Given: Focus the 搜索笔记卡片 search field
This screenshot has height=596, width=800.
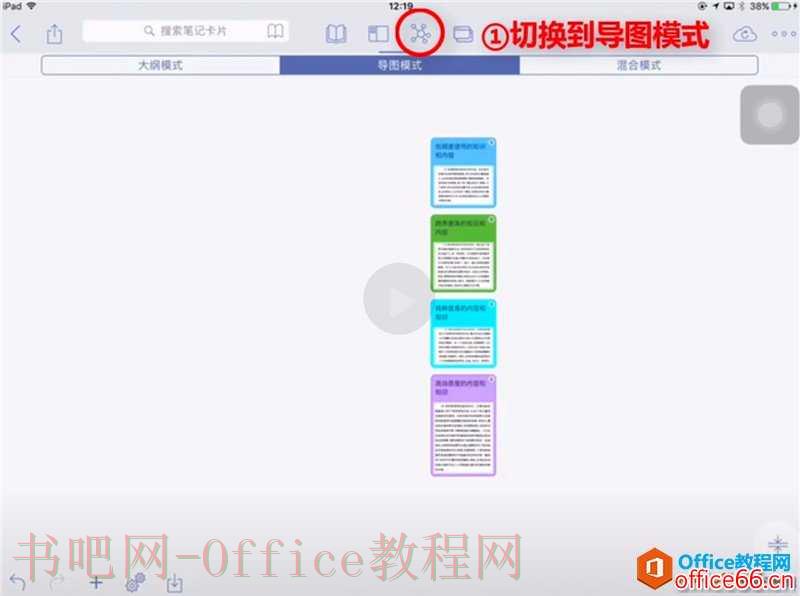Looking at the screenshot, I should point(185,31).
